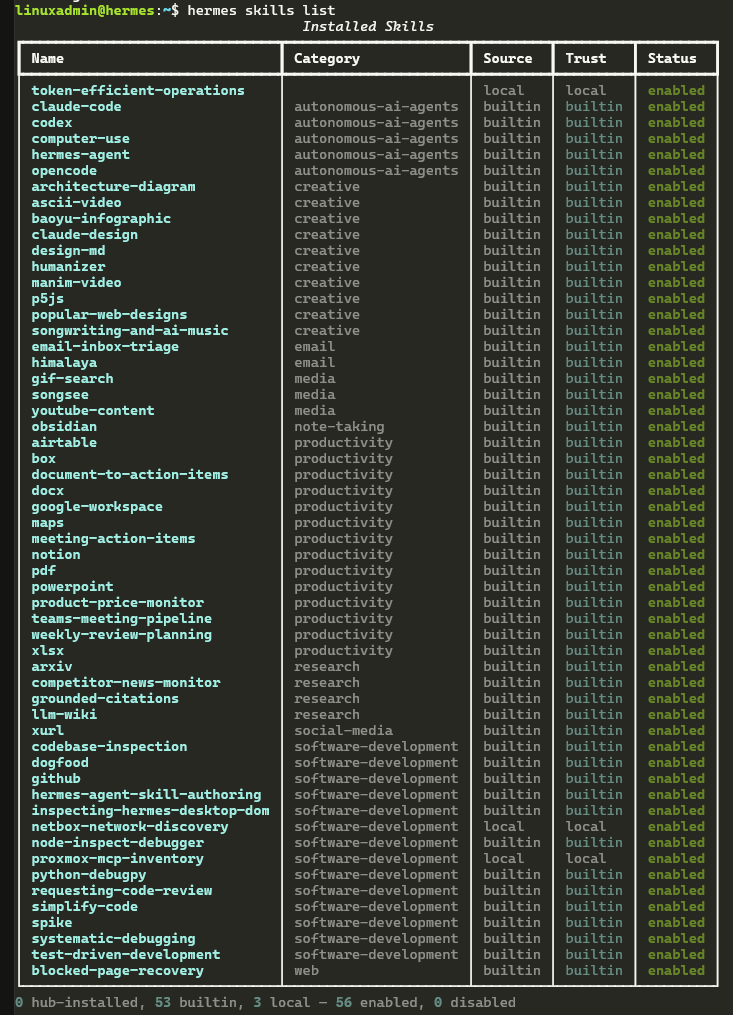This screenshot has width=733, height=1015.
Task: Click the opencode skill name
Action: (64, 171)
